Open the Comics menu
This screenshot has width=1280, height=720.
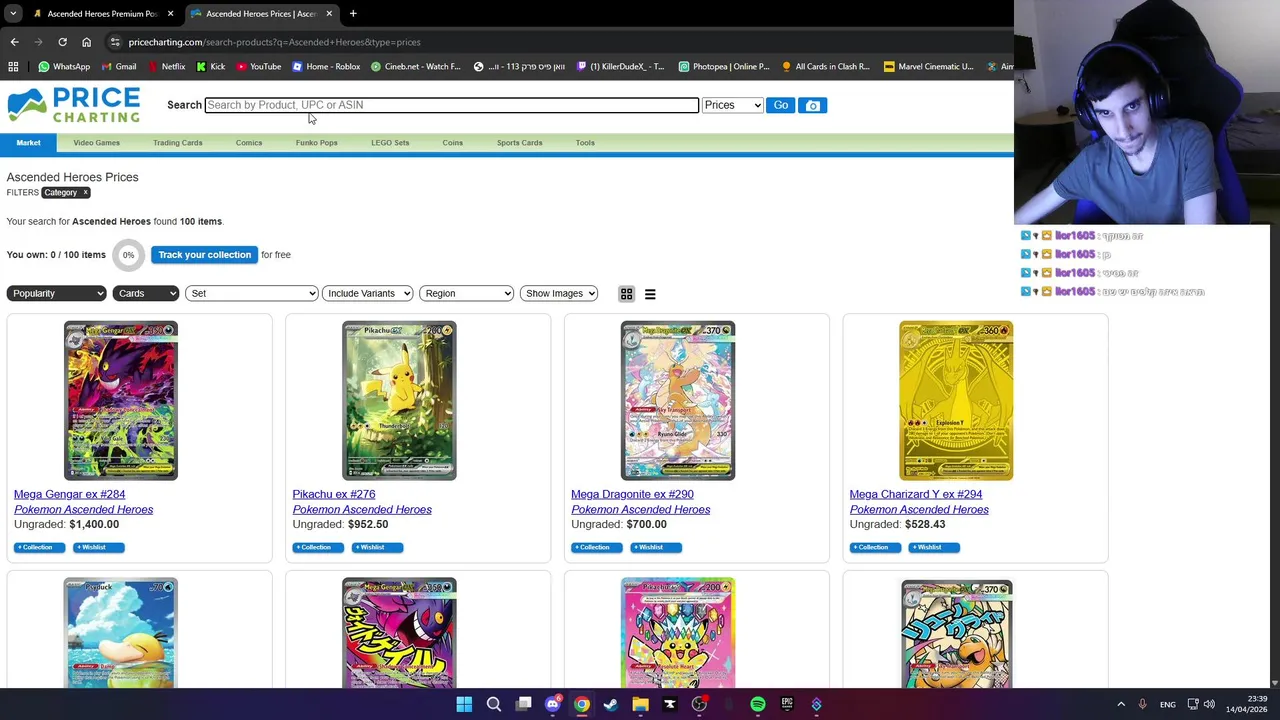[x=249, y=143]
